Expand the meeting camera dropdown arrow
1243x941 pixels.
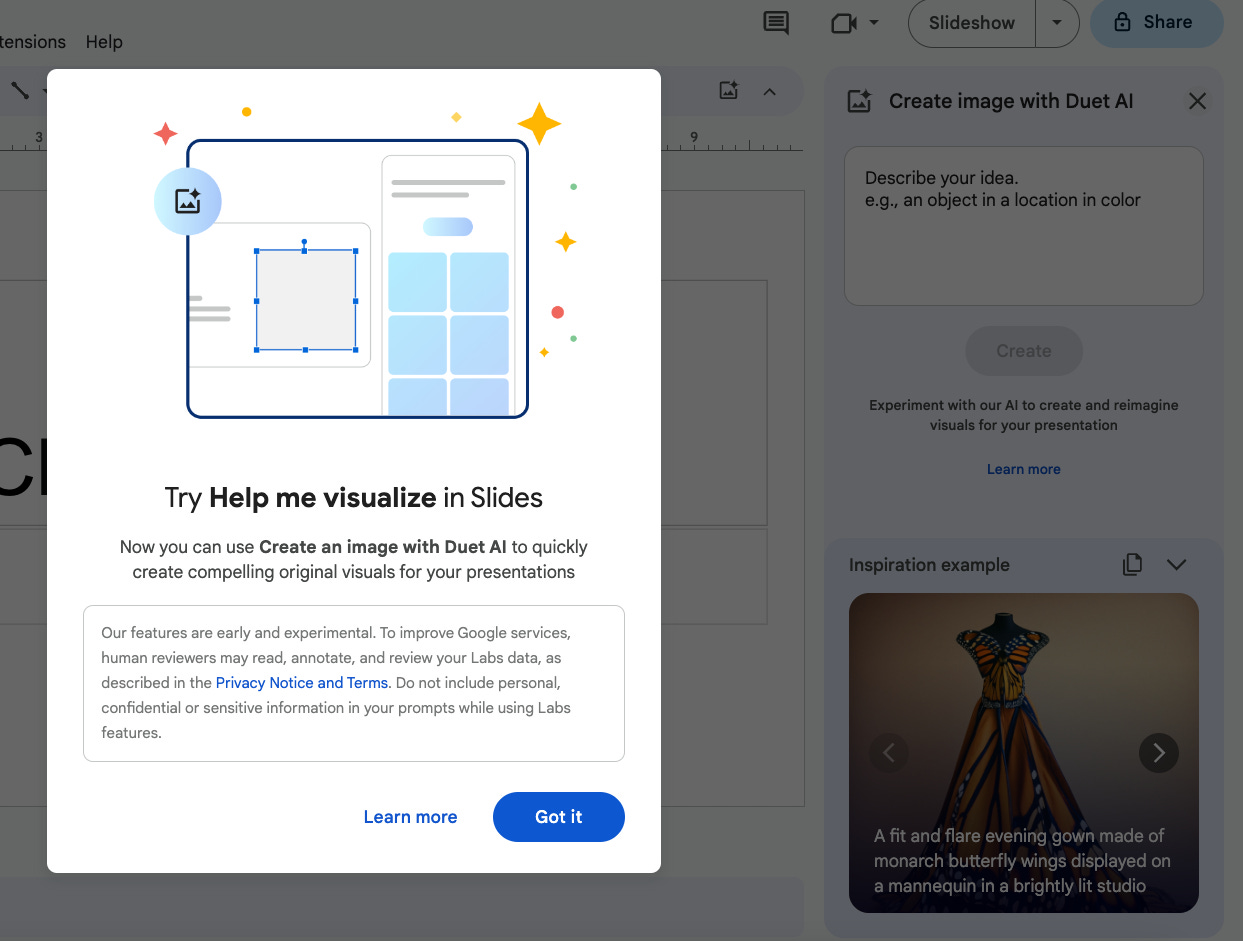[874, 23]
